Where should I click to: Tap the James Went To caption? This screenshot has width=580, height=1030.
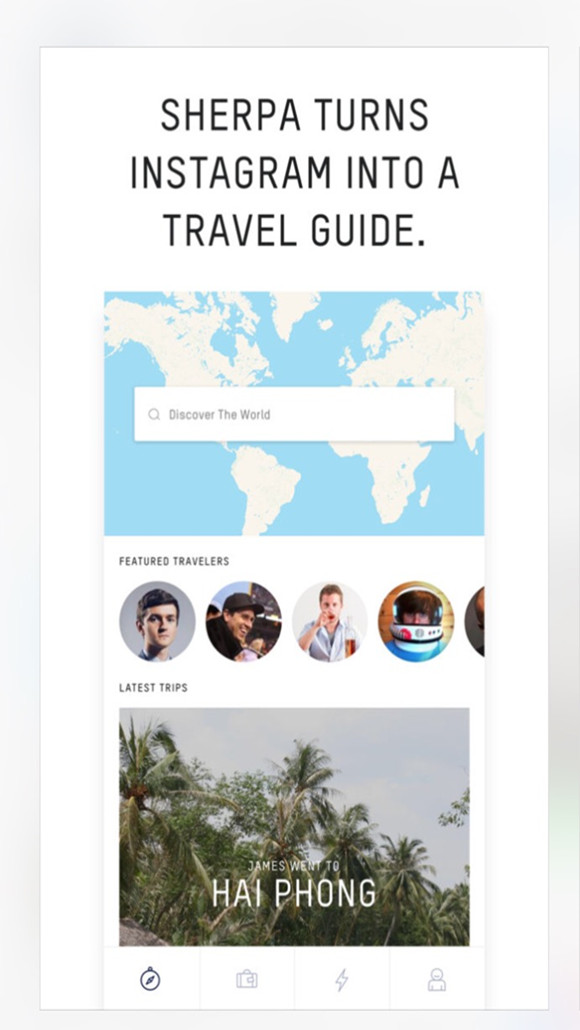coord(294,865)
